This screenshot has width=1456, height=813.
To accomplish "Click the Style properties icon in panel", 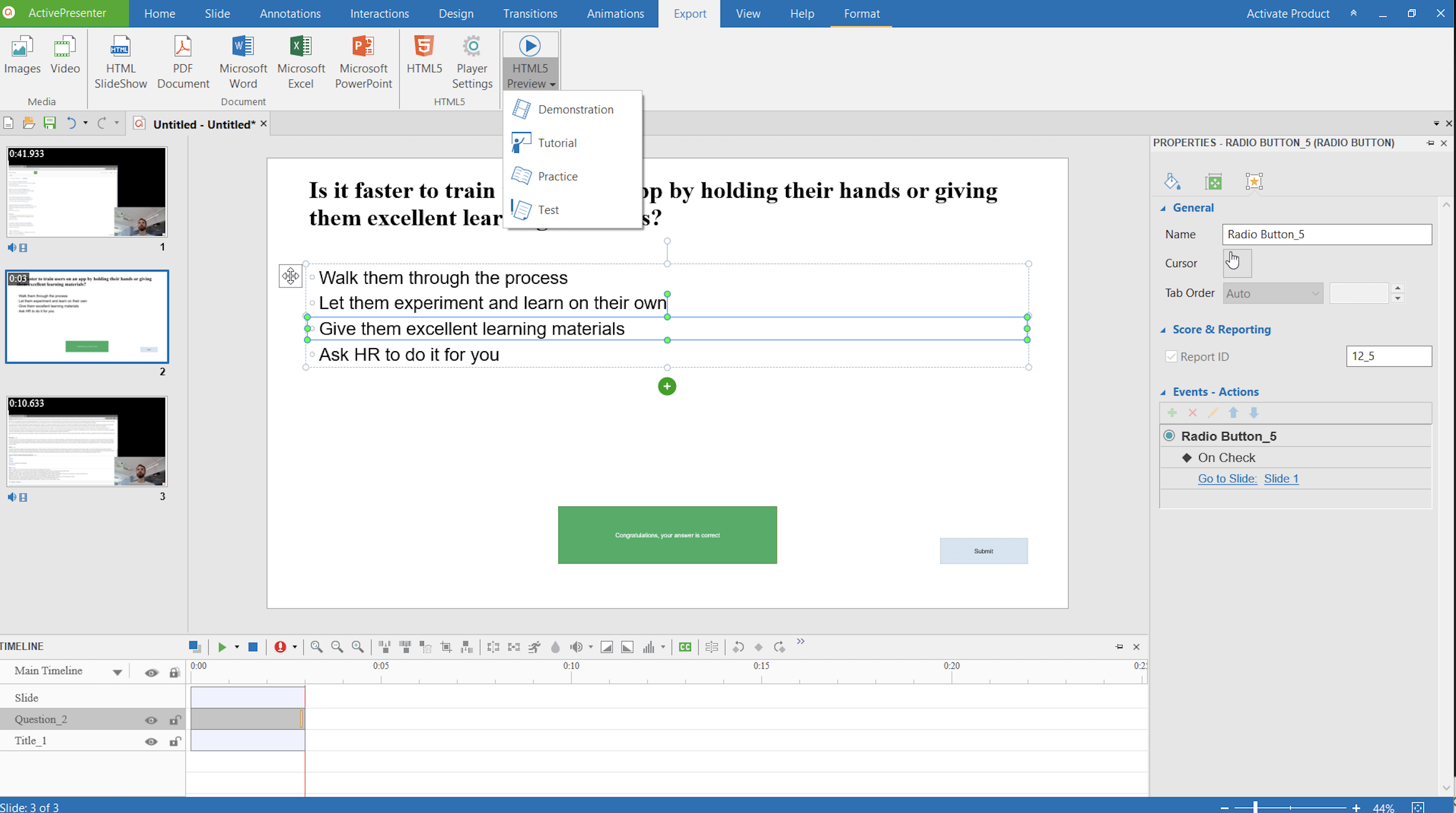I will click(1173, 181).
